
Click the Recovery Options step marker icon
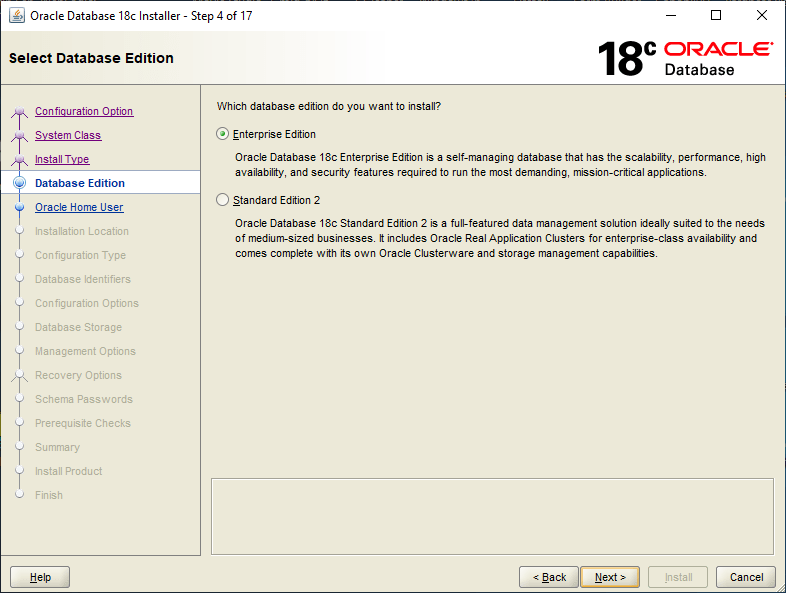20,375
